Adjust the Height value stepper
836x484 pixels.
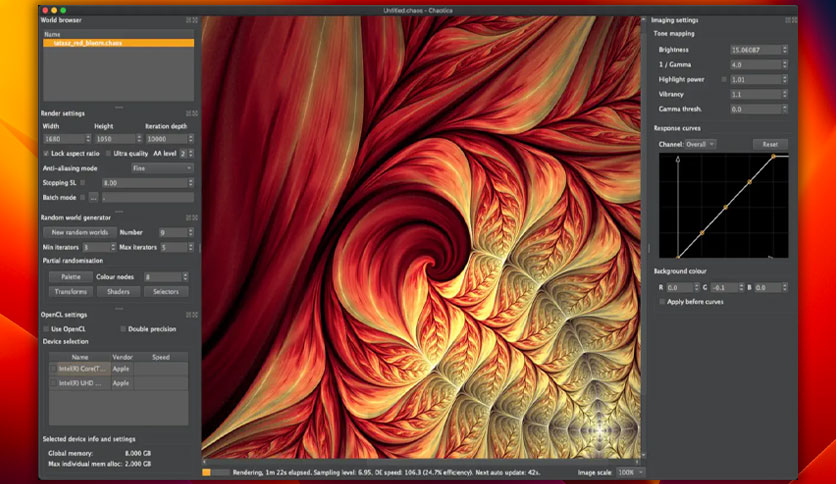[139, 139]
